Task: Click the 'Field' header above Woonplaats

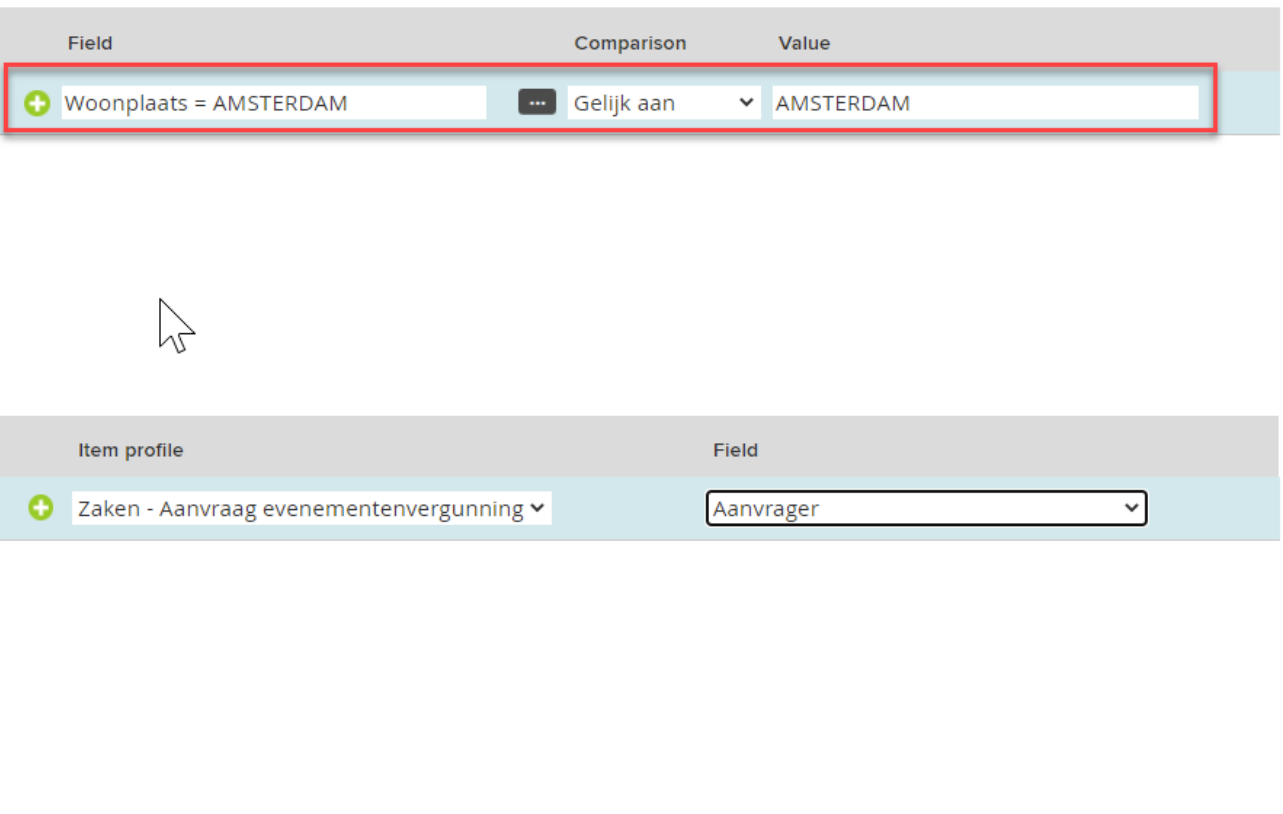Action: (90, 43)
